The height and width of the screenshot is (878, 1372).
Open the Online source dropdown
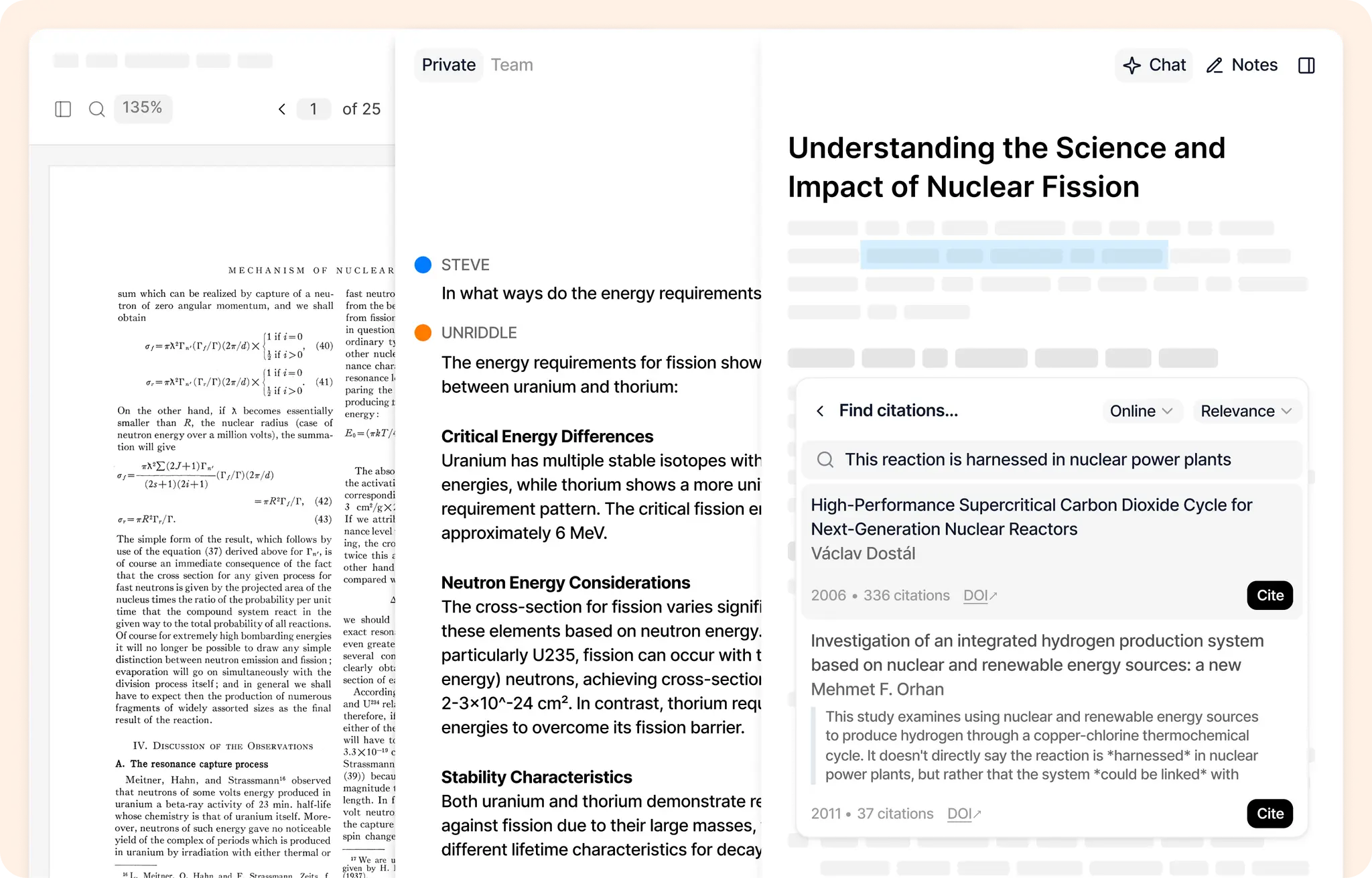(1141, 411)
